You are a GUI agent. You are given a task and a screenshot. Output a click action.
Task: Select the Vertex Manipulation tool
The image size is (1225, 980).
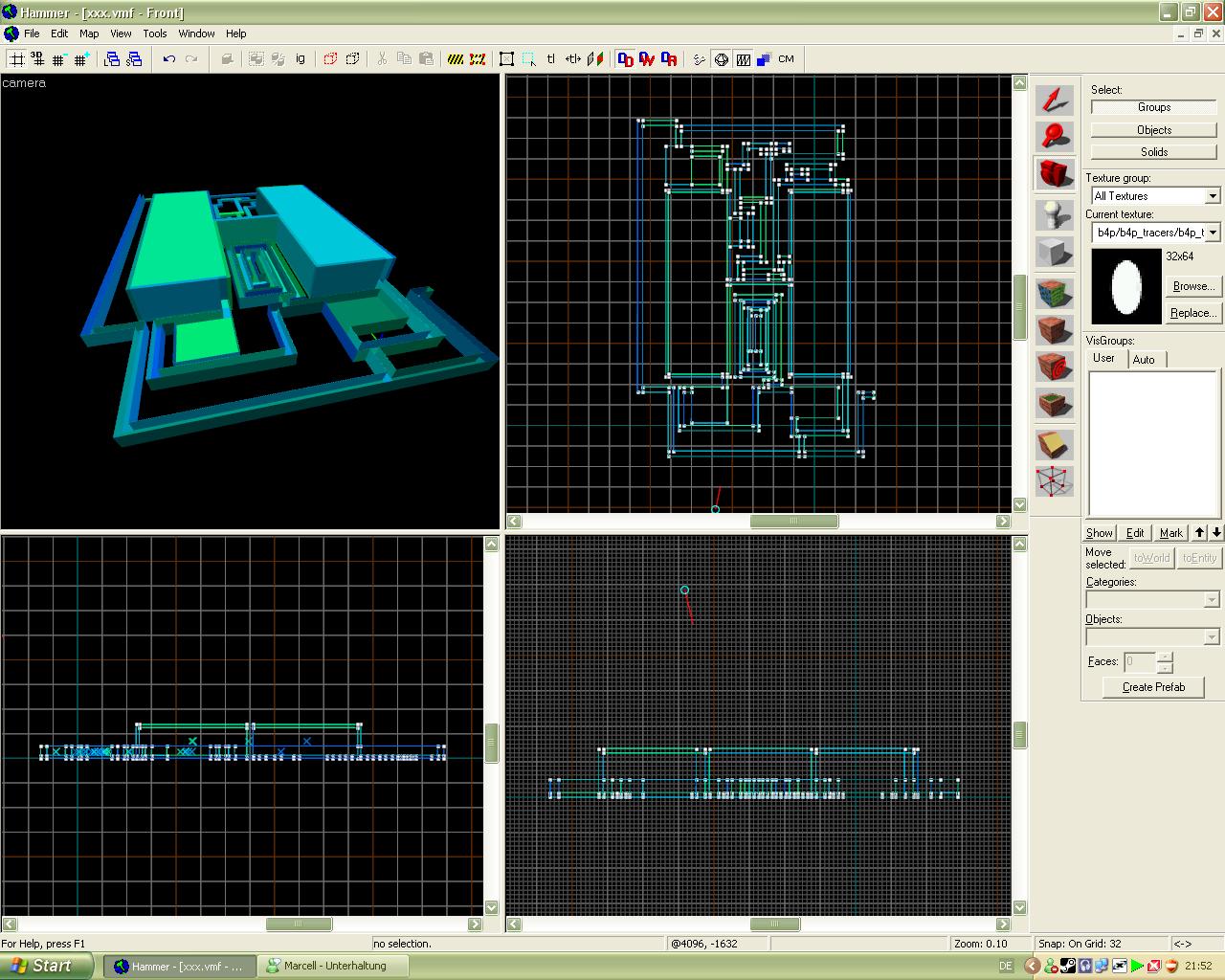[x=1055, y=481]
